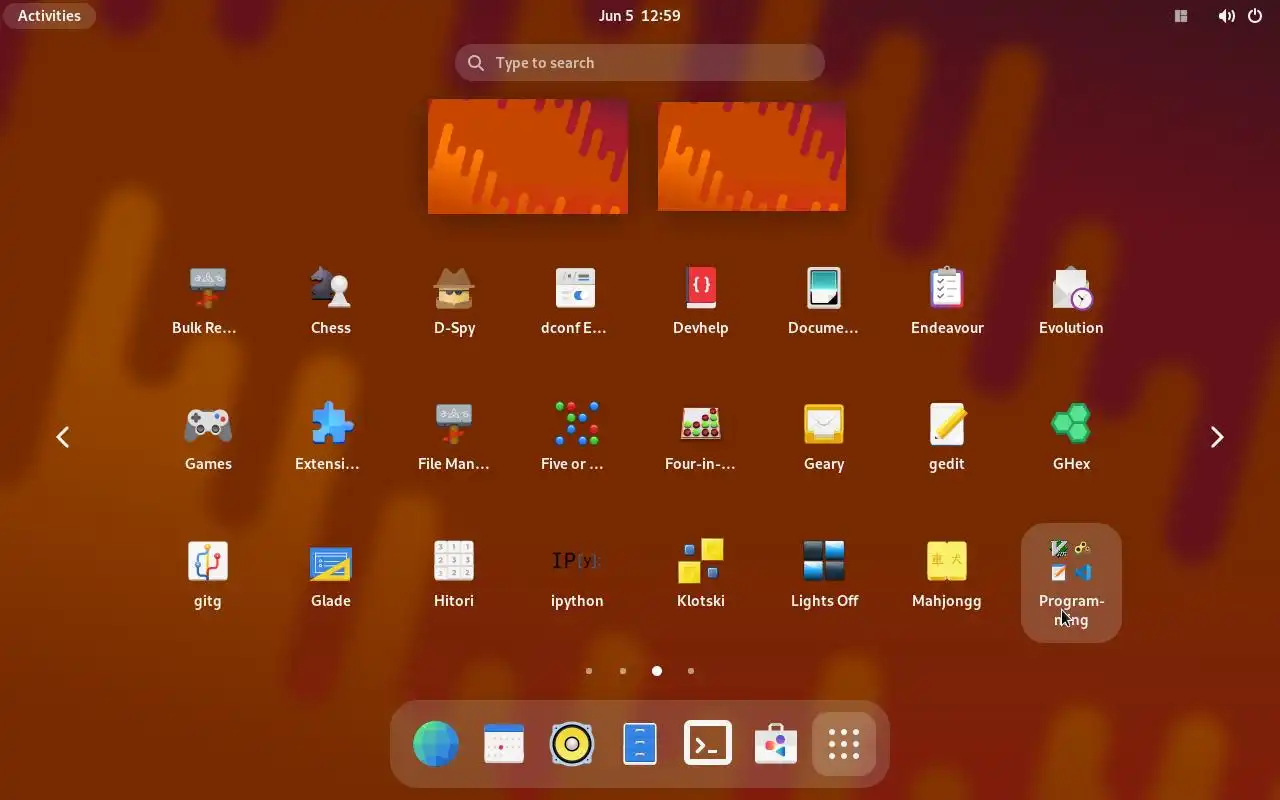Jump to the second app page dot
The image size is (1280, 800).
623,671
